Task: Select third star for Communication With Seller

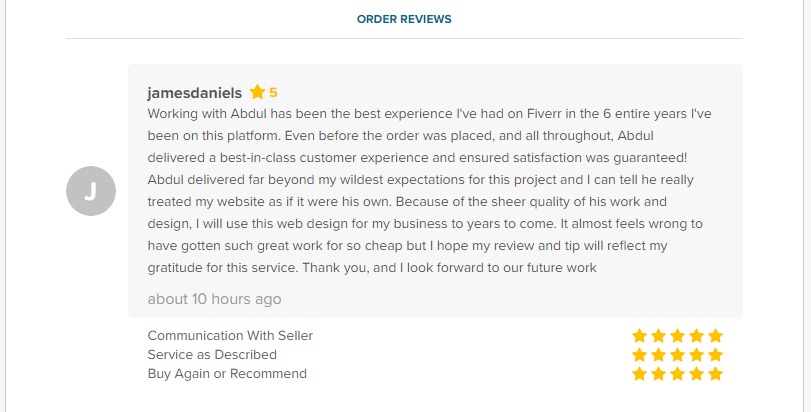Action: pos(677,336)
